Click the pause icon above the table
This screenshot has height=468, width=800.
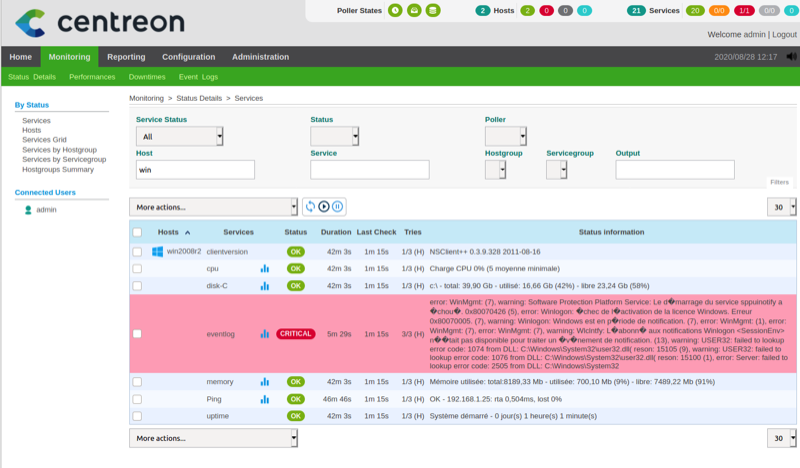coord(337,206)
